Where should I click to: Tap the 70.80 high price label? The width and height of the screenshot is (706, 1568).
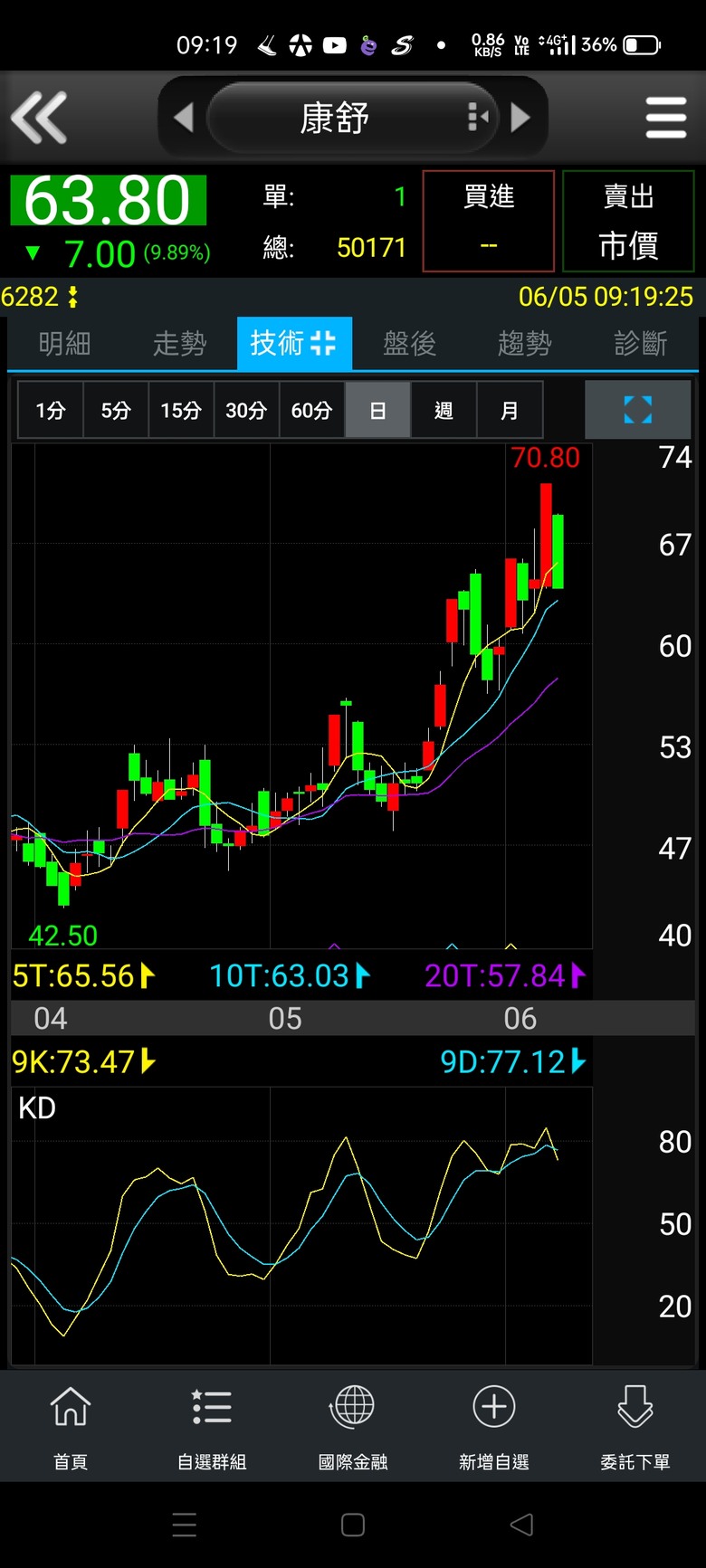545,458
